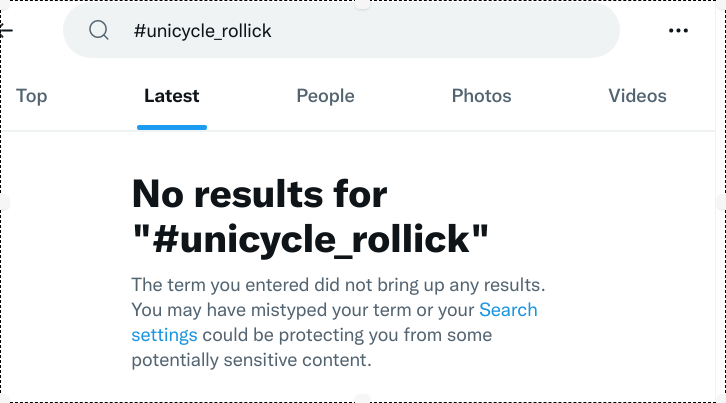Click the magnifying glass search icon
The width and height of the screenshot is (726, 403).
[x=99, y=31]
